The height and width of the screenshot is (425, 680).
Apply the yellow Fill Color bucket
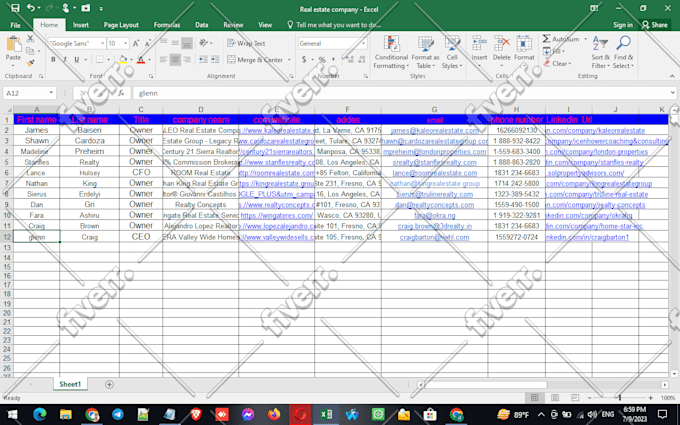click(x=123, y=59)
